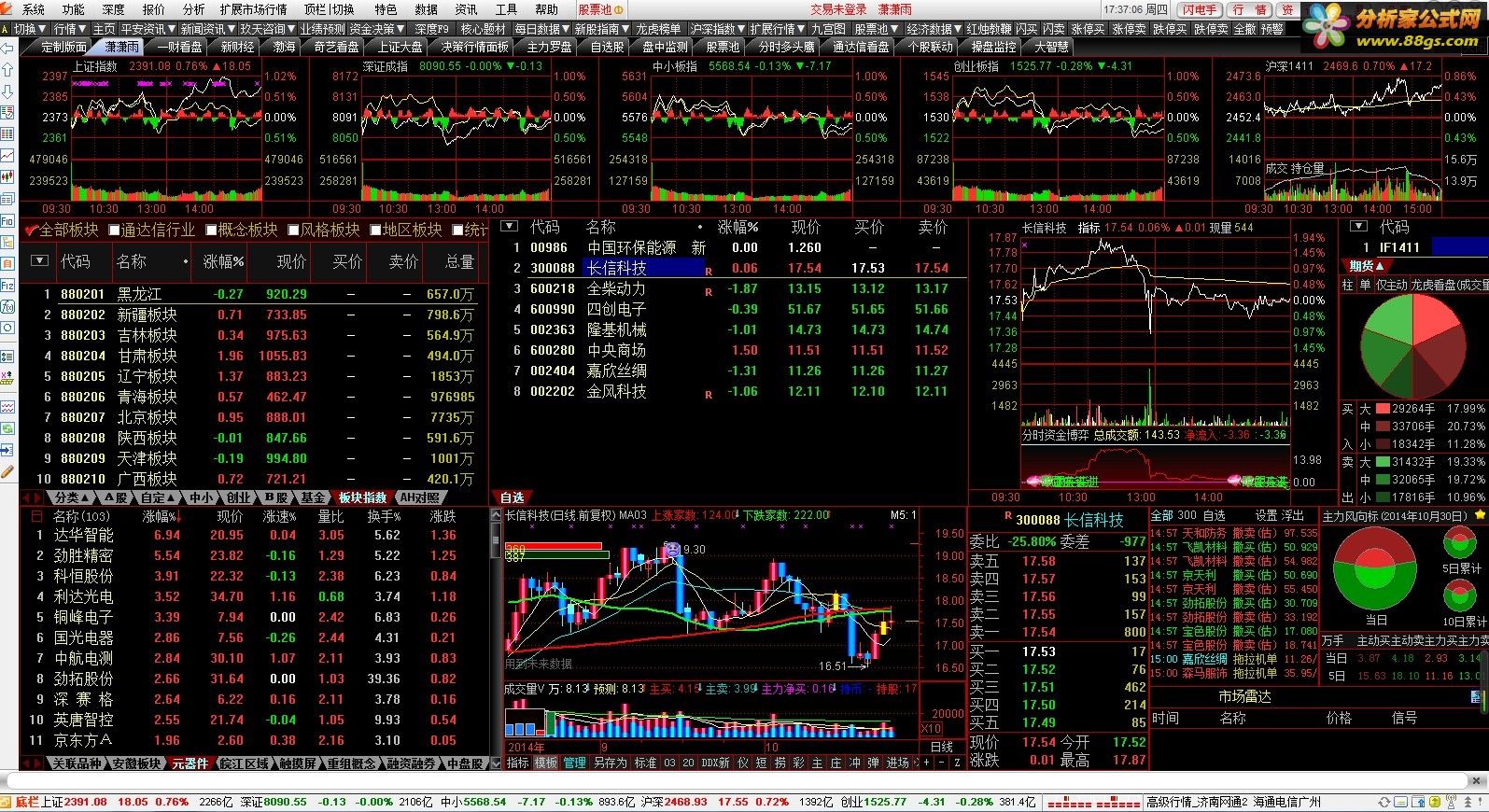Open the 系统 menu
The height and width of the screenshot is (812, 1489).
point(33,9)
